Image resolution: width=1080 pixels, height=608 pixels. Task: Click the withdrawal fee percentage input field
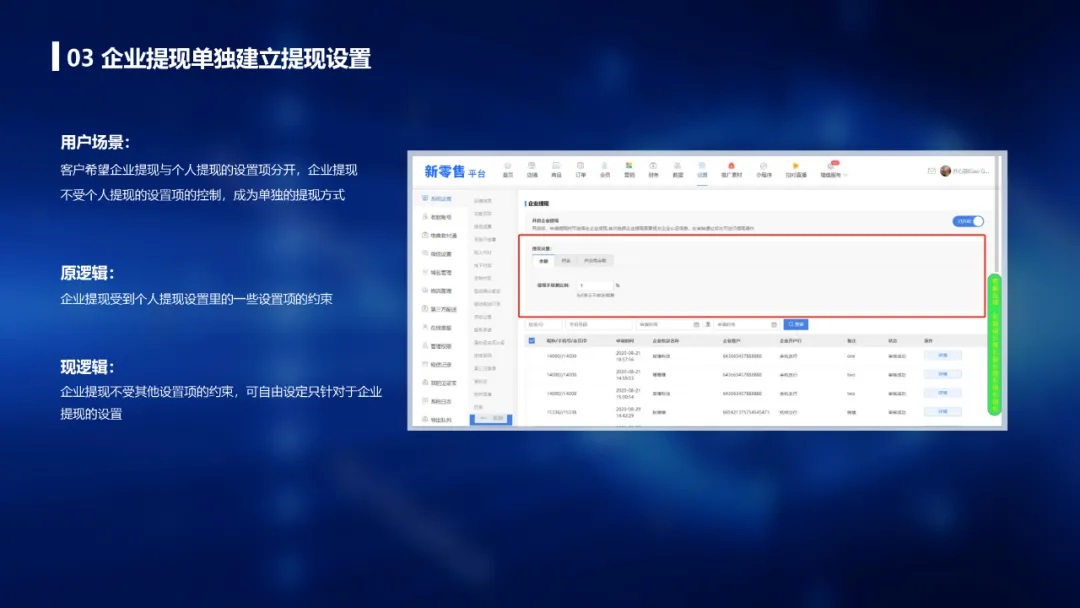click(594, 286)
